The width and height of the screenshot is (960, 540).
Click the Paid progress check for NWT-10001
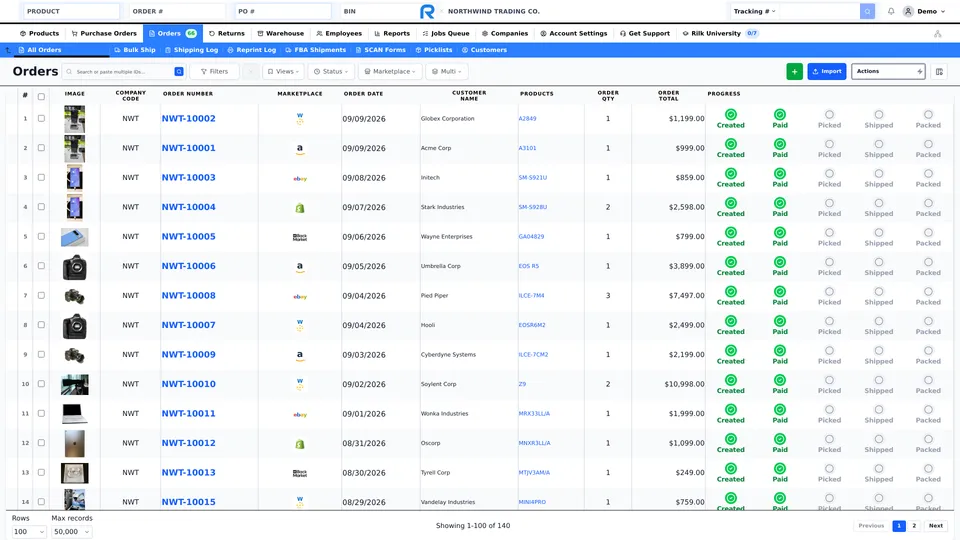click(x=779, y=144)
